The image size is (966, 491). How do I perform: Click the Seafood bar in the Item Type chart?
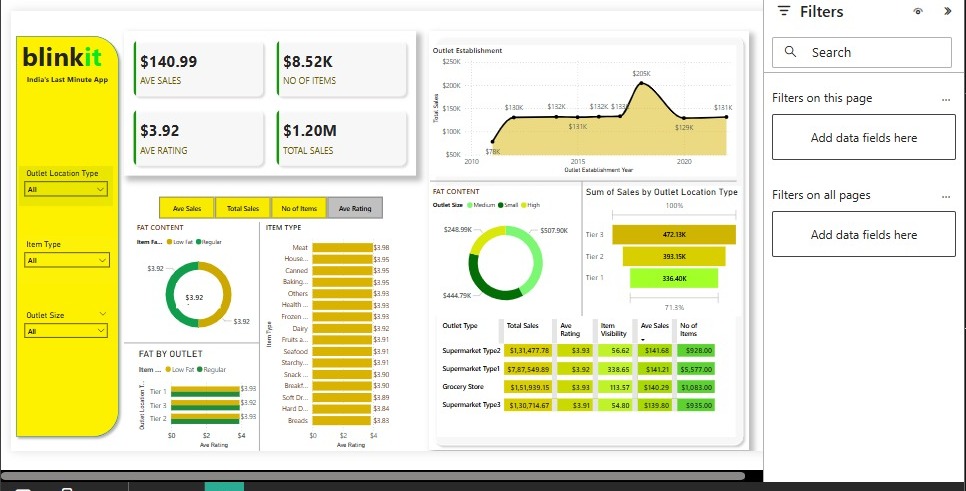[342, 351]
